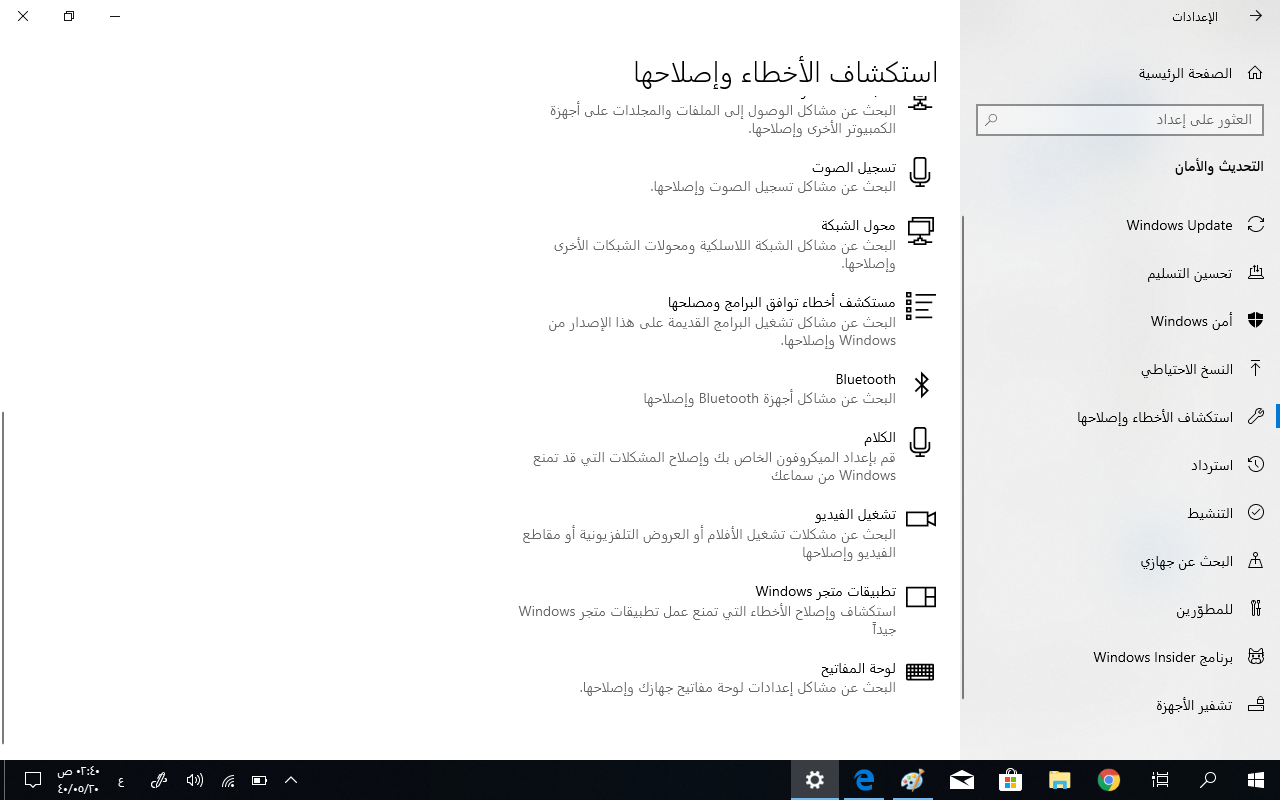Click the magnifier icon in settings search box
This screenshot has height=800, width=1280.
tap(991, 119)
